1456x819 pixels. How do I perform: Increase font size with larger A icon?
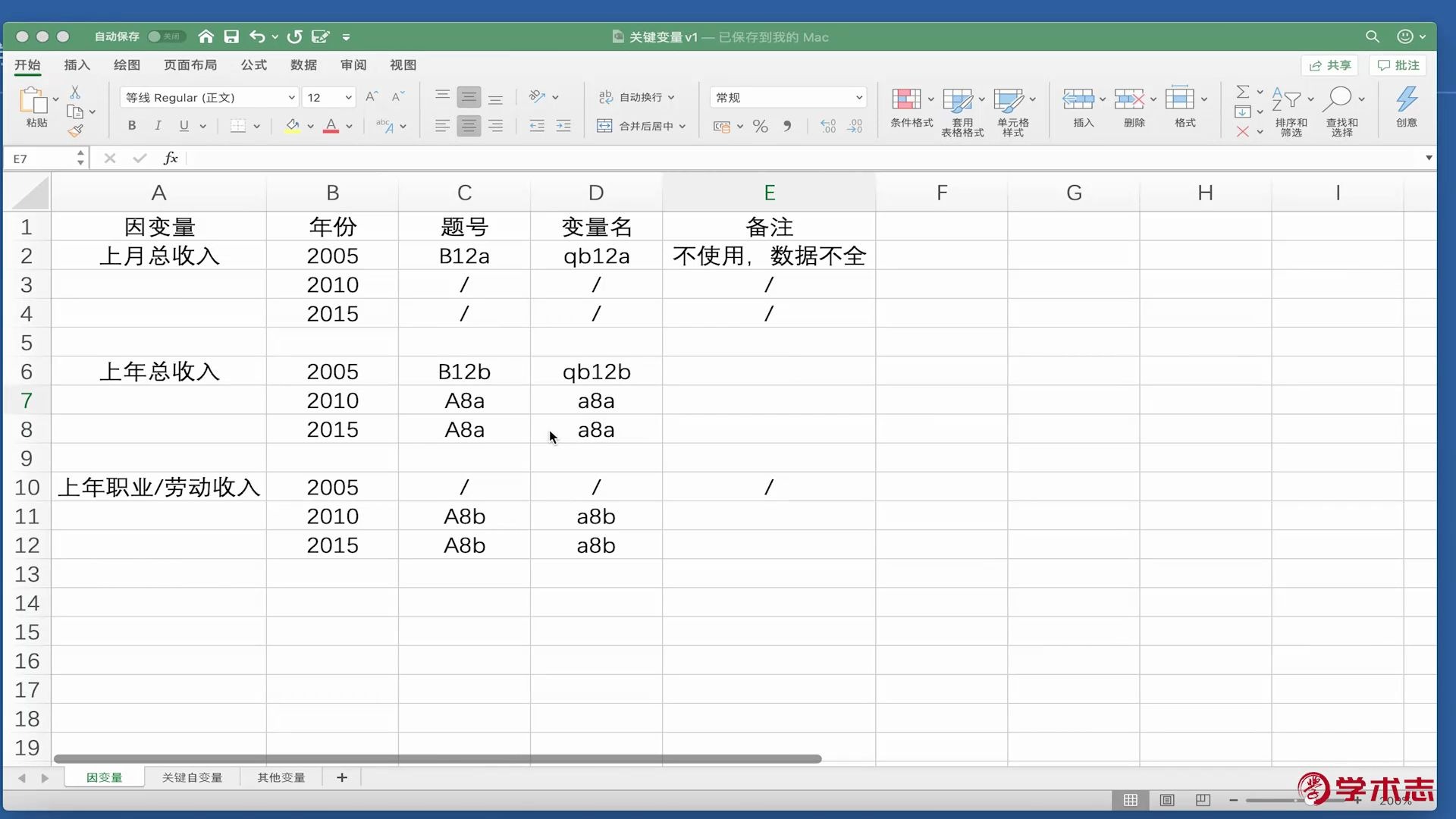point(372,96)
